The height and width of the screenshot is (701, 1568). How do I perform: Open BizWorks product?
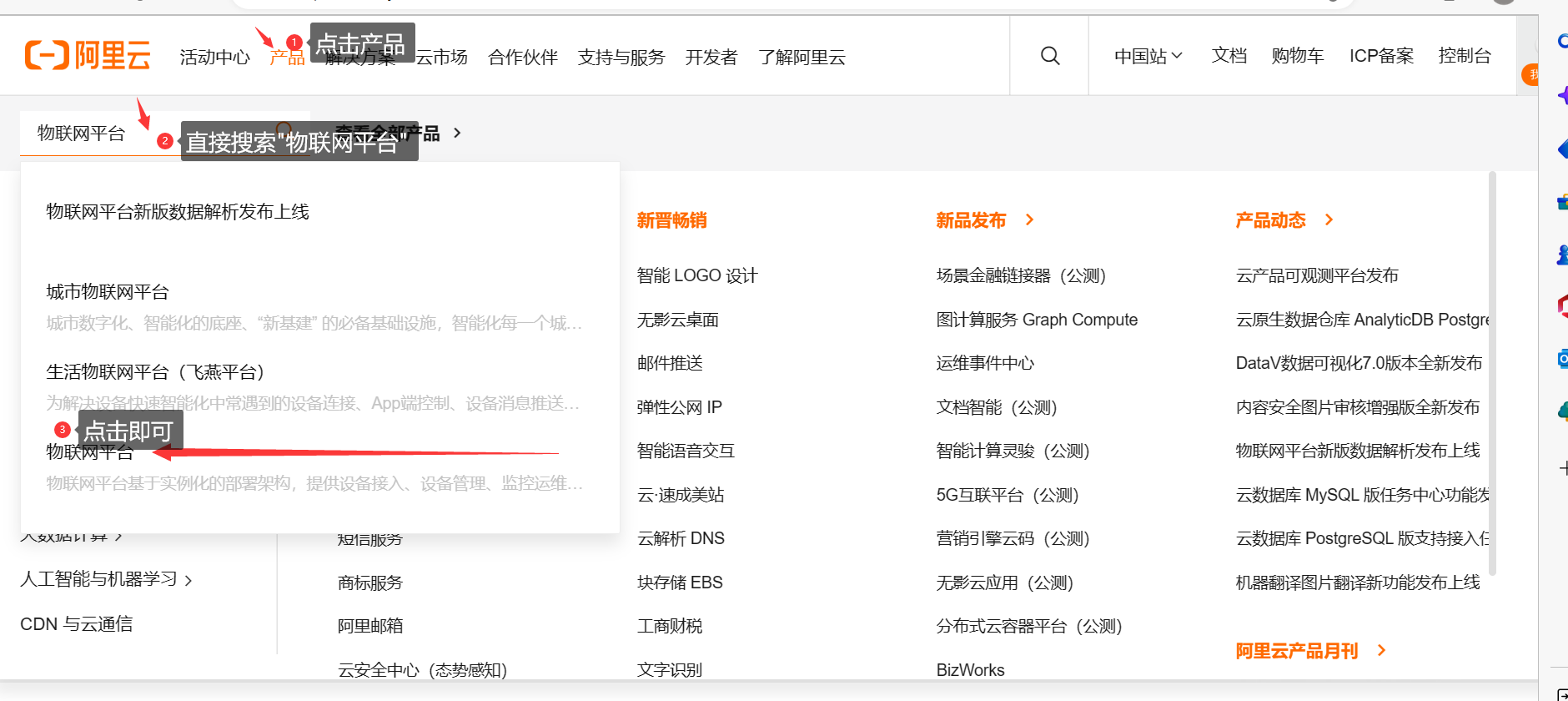970,670
